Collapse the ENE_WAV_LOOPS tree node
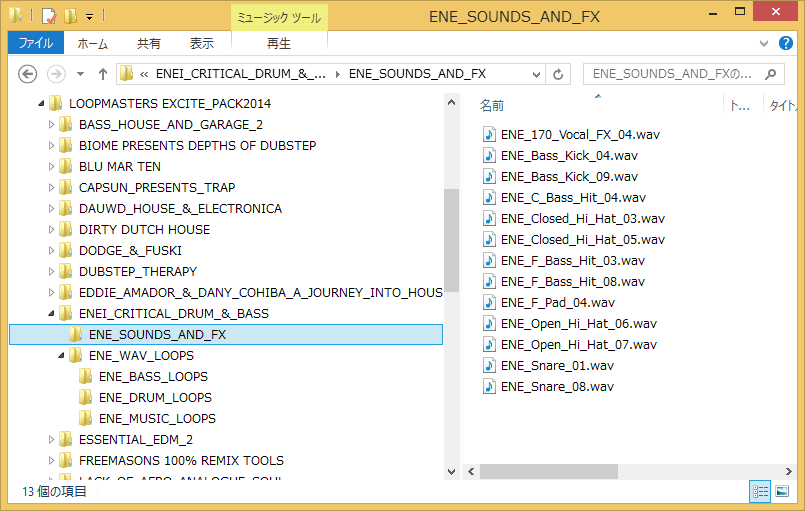Viewport: 805px width, 511px height. point(61,355)
